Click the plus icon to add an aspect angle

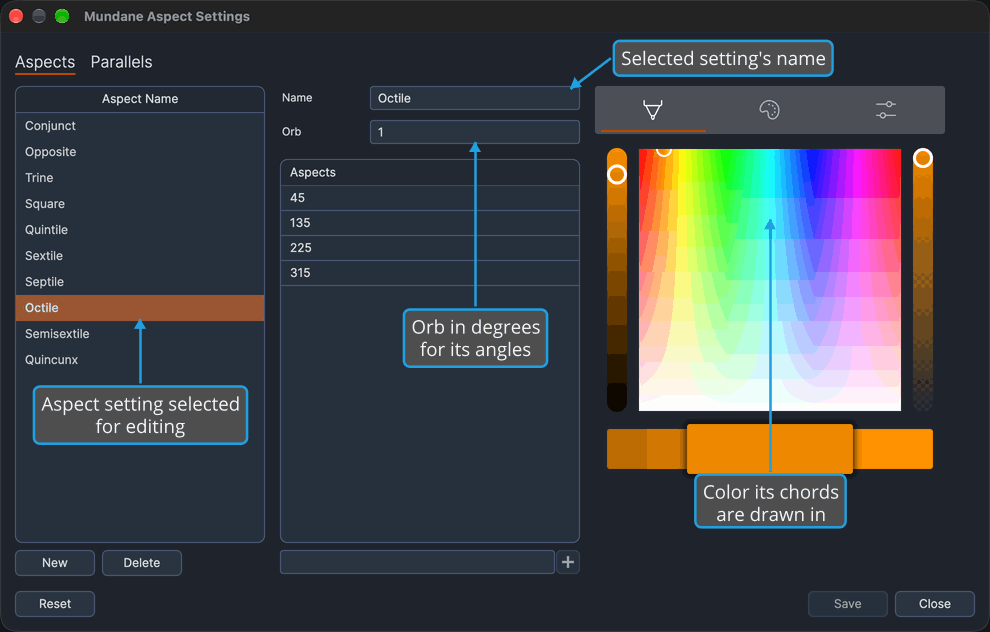568,562
